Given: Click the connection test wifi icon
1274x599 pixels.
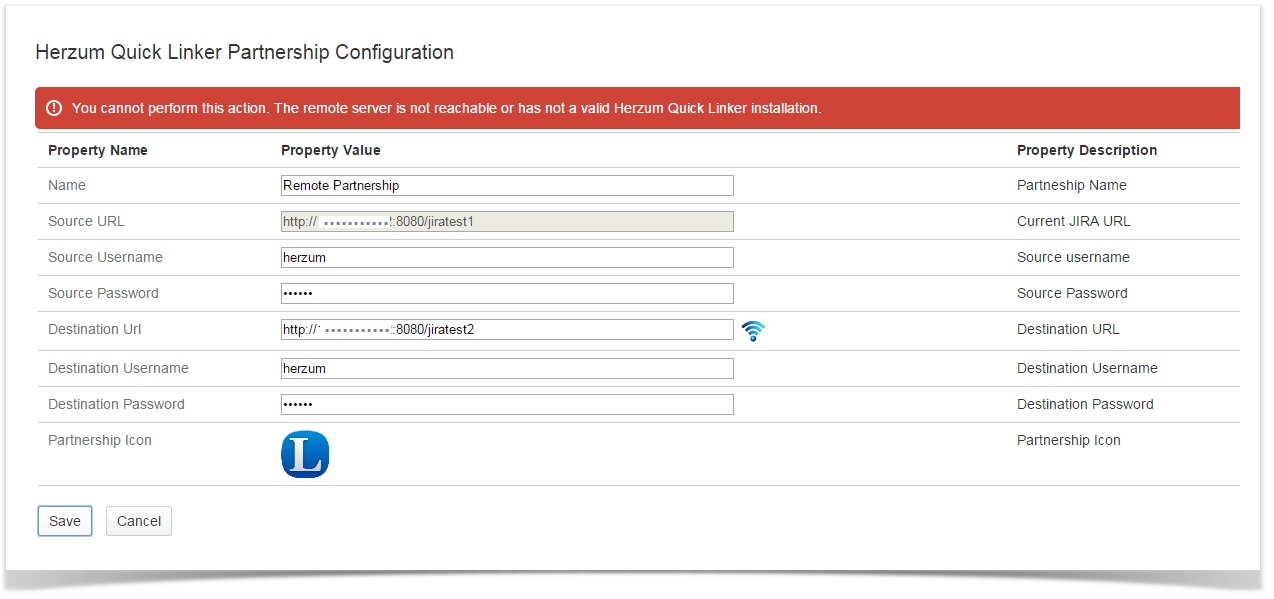Looking at the screenshot, I should coord(753,331).
